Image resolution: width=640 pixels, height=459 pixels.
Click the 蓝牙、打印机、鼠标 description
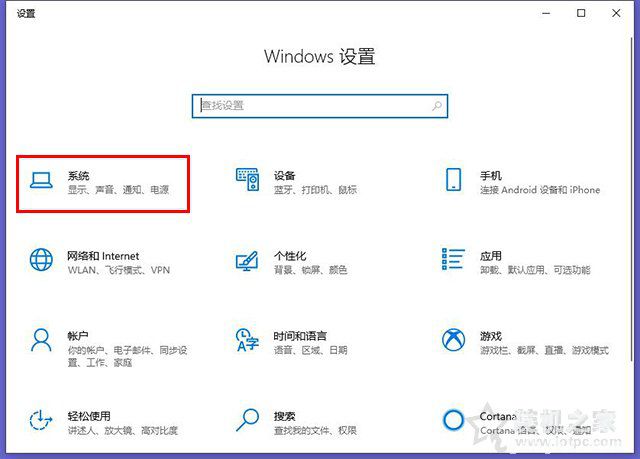tap(316, 190)
